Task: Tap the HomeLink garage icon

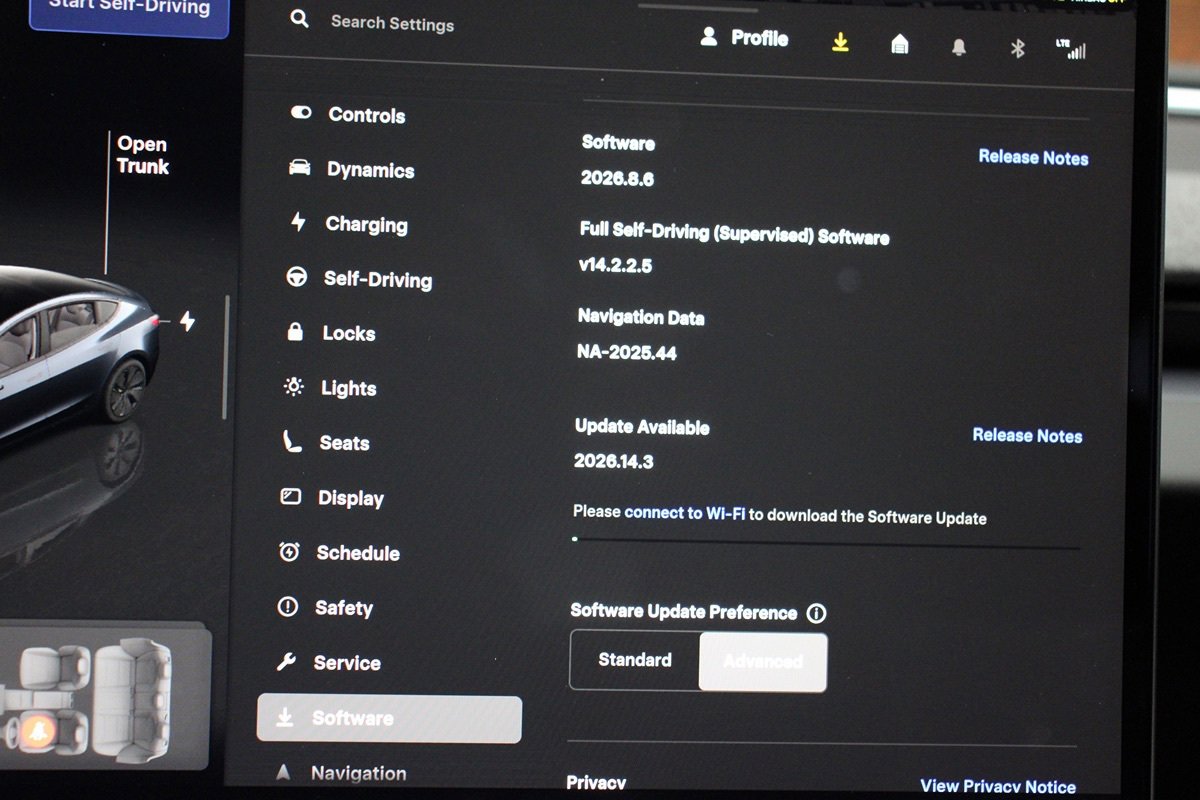Action: point(900,44)
